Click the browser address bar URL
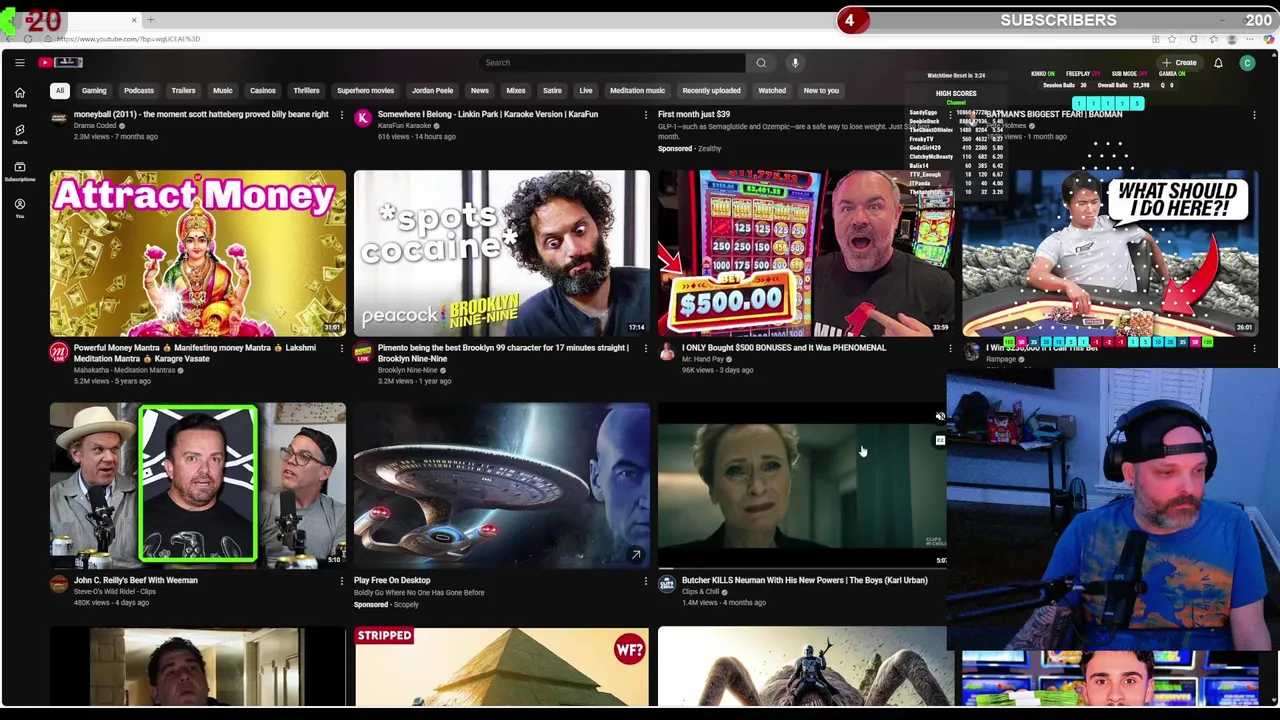 (128, 39)
